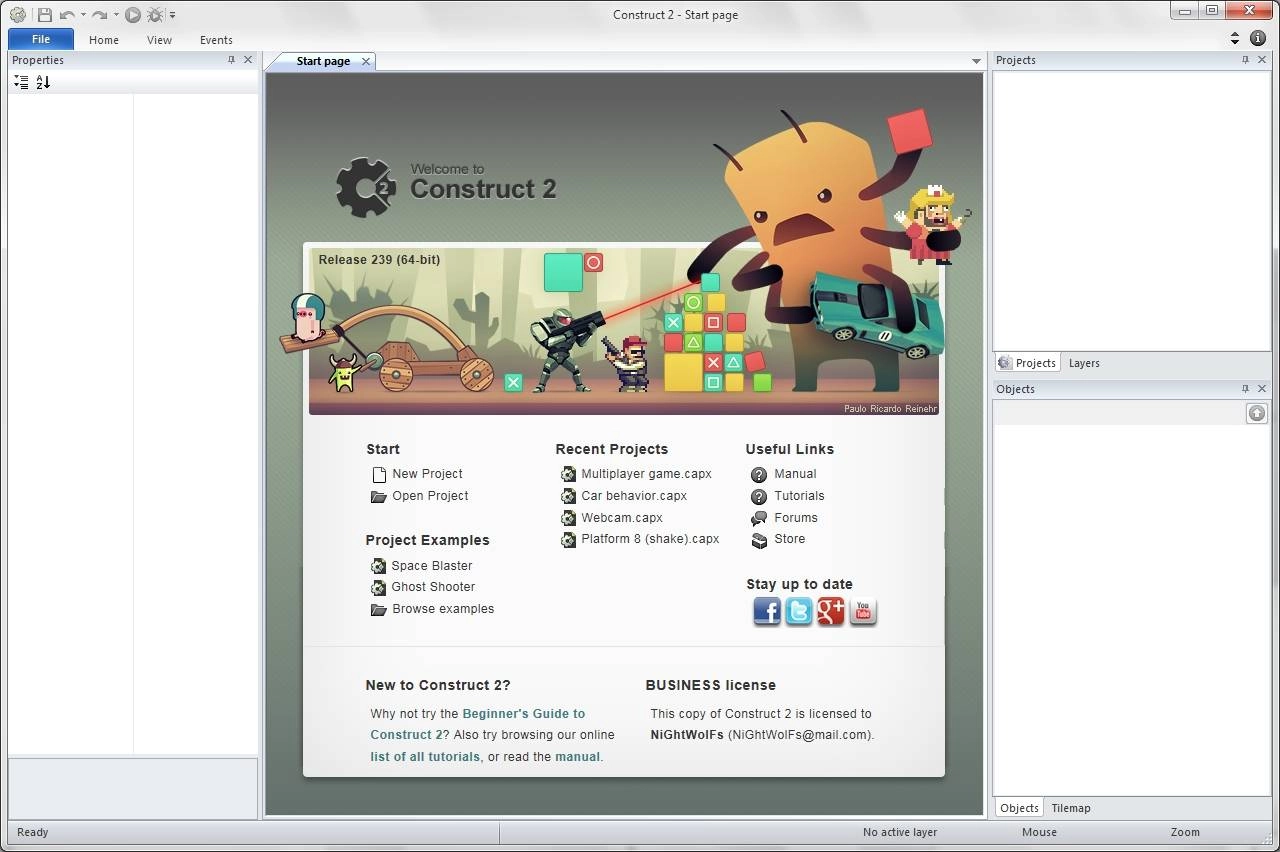
Task: Switch to the Events ribbon tab
Action: 216,40
